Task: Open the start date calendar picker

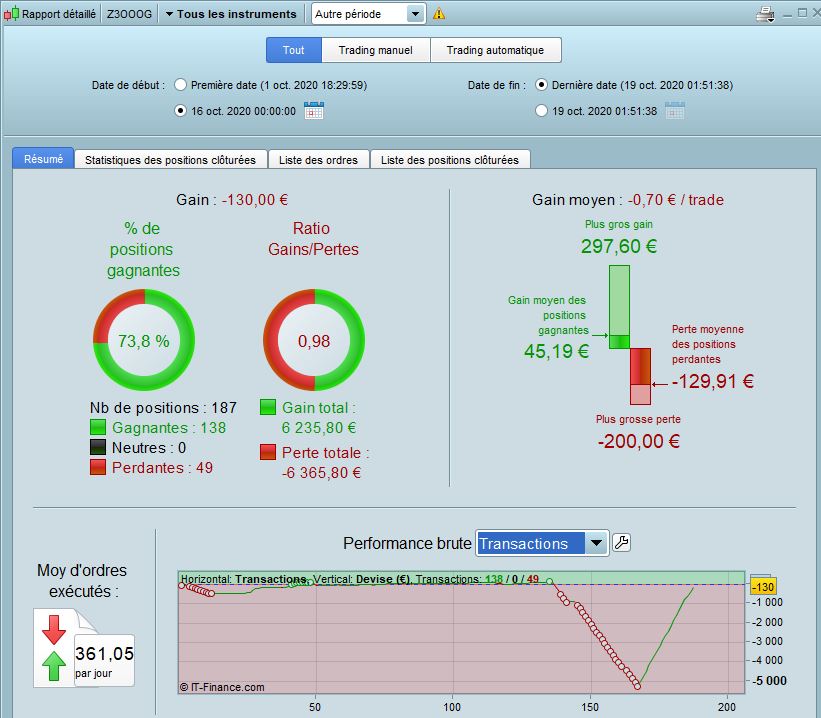Action: 314,111
